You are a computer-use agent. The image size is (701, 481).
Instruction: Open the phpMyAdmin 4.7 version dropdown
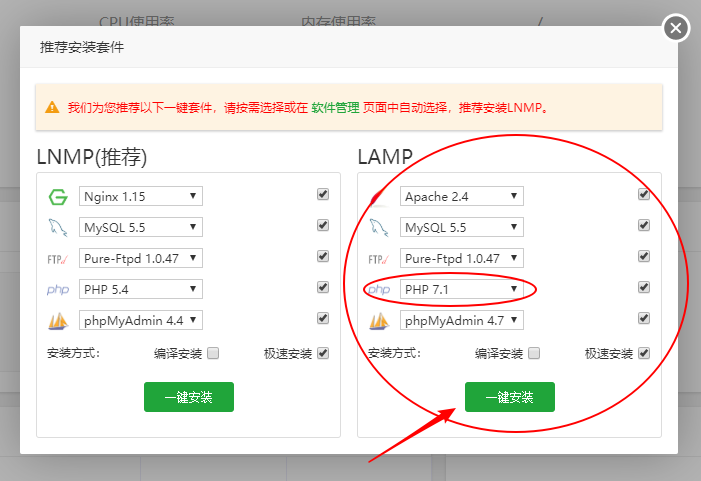[462, 320]
